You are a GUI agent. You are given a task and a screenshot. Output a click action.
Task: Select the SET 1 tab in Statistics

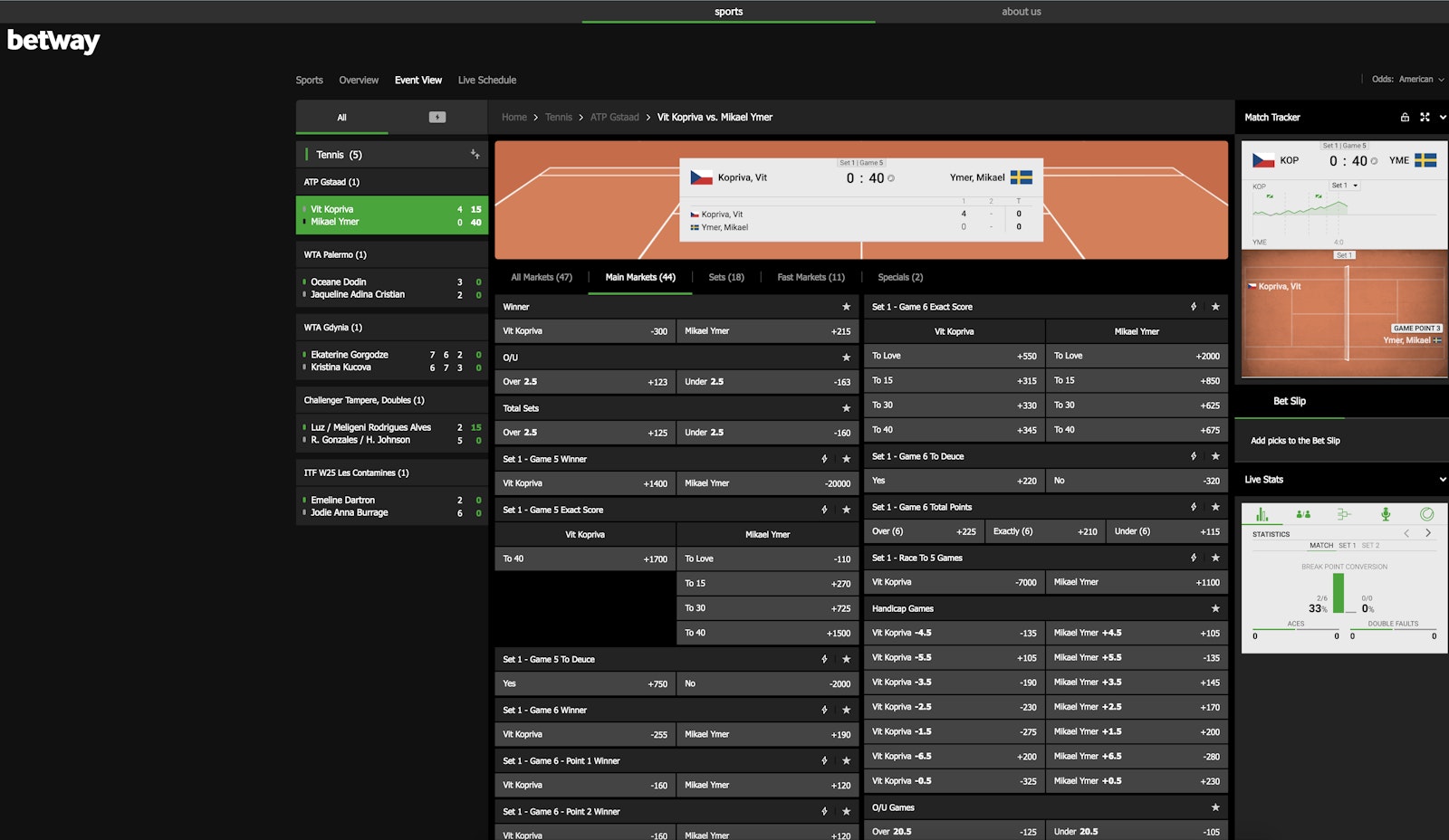pos(1347,546)
